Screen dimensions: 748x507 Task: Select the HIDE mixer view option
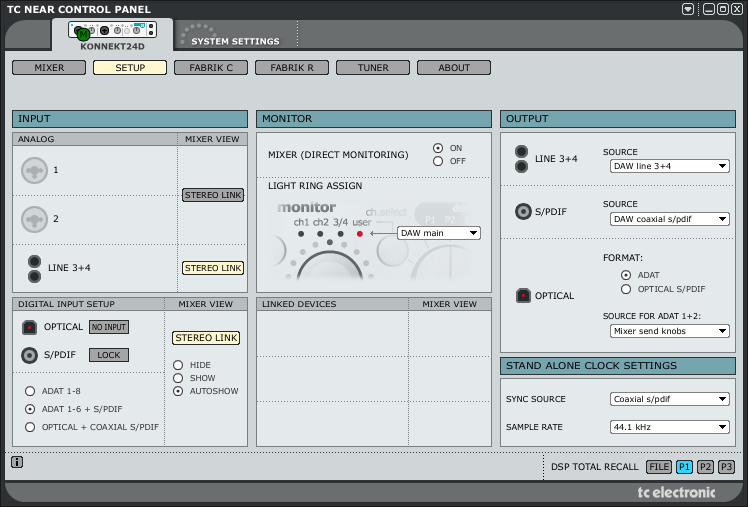(178, 365)
